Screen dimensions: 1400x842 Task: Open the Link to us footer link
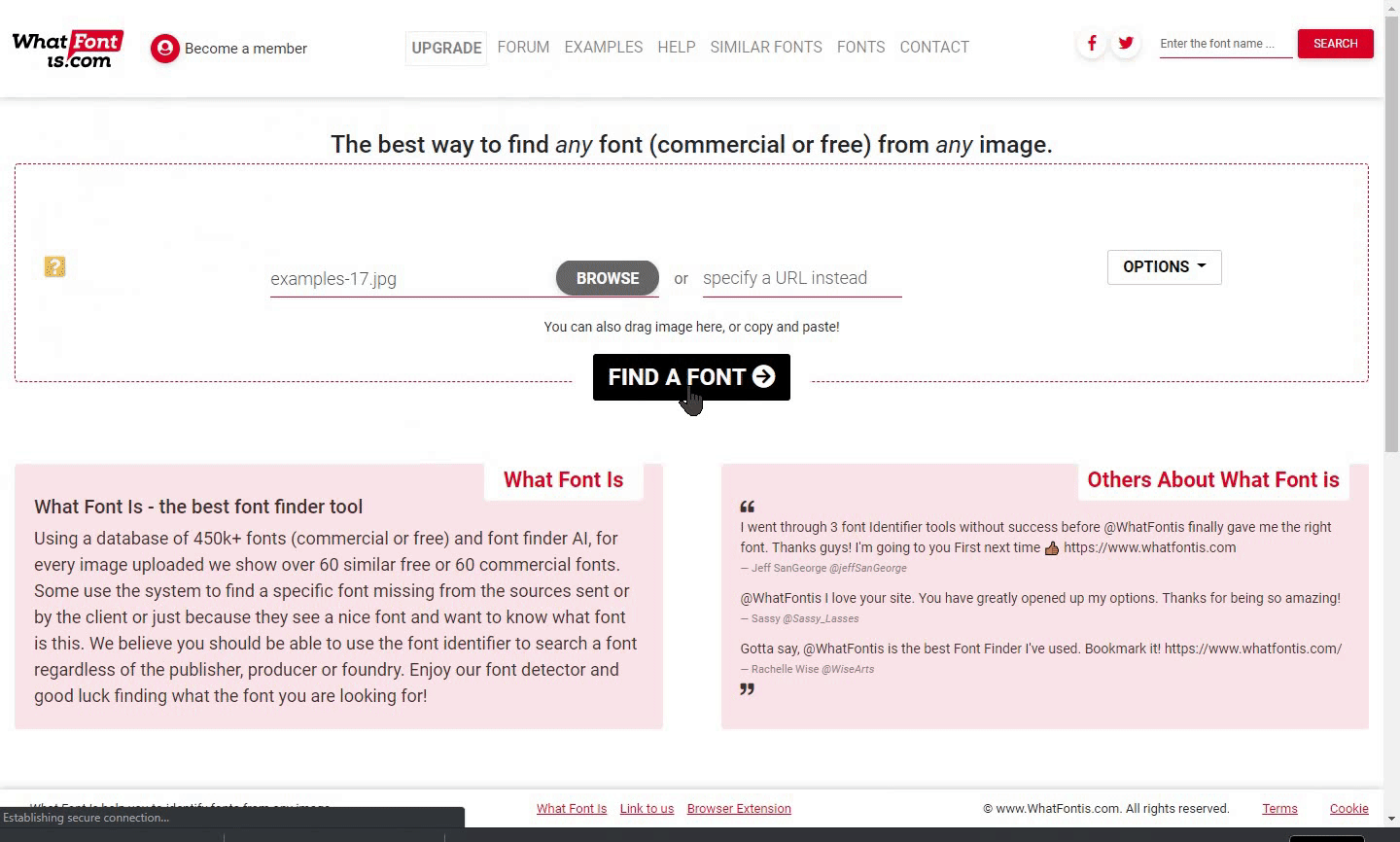[x=647, y=809]
